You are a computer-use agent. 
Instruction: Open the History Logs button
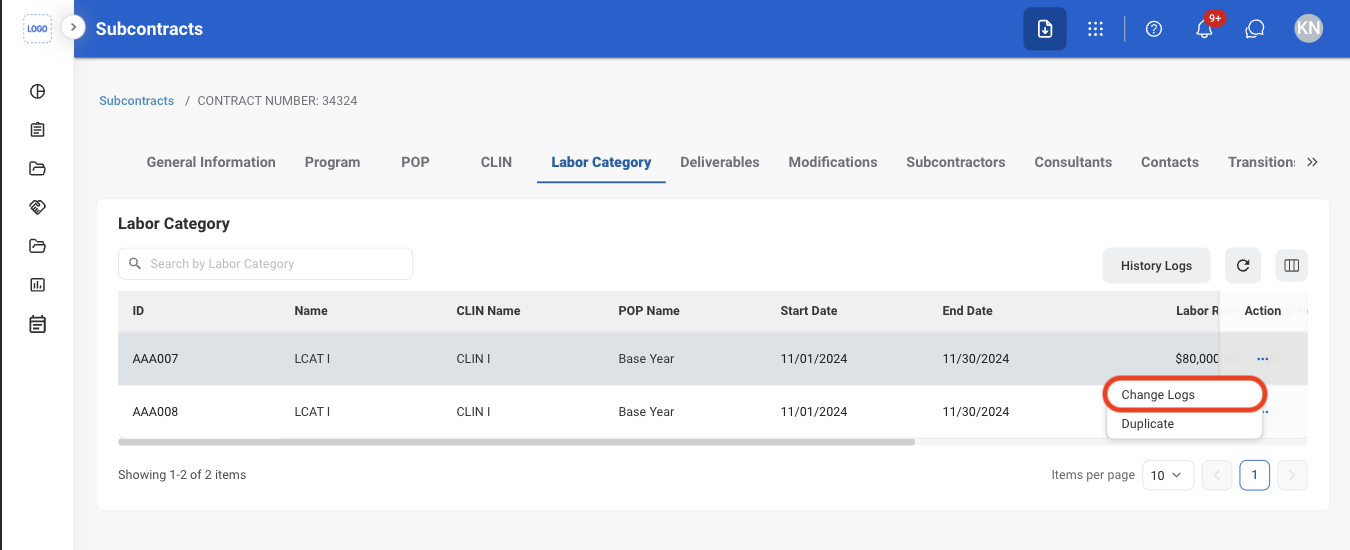1156,265
